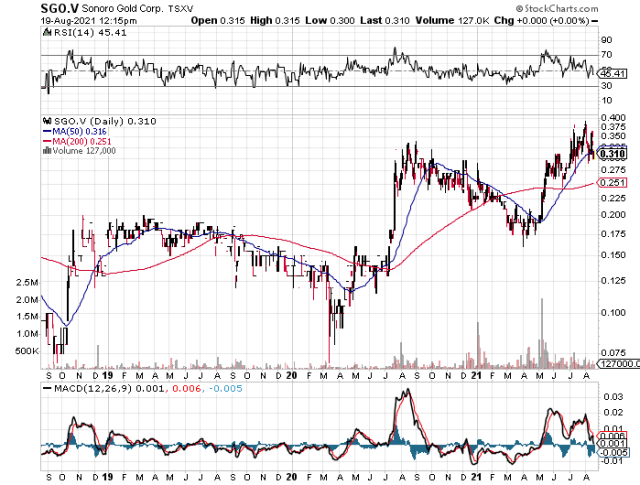Click the 500K volume axis label
This screenshot has height=485, width=640.
click(27, 351)
